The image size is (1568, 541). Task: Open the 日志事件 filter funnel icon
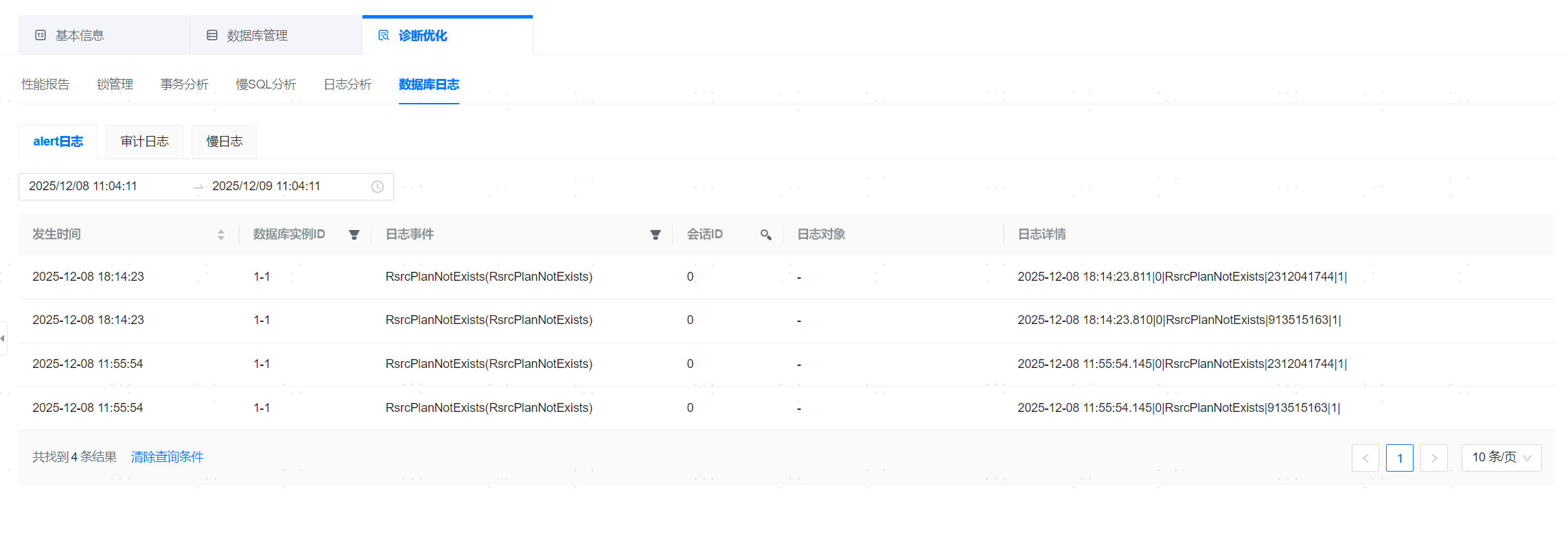(656, 235)
